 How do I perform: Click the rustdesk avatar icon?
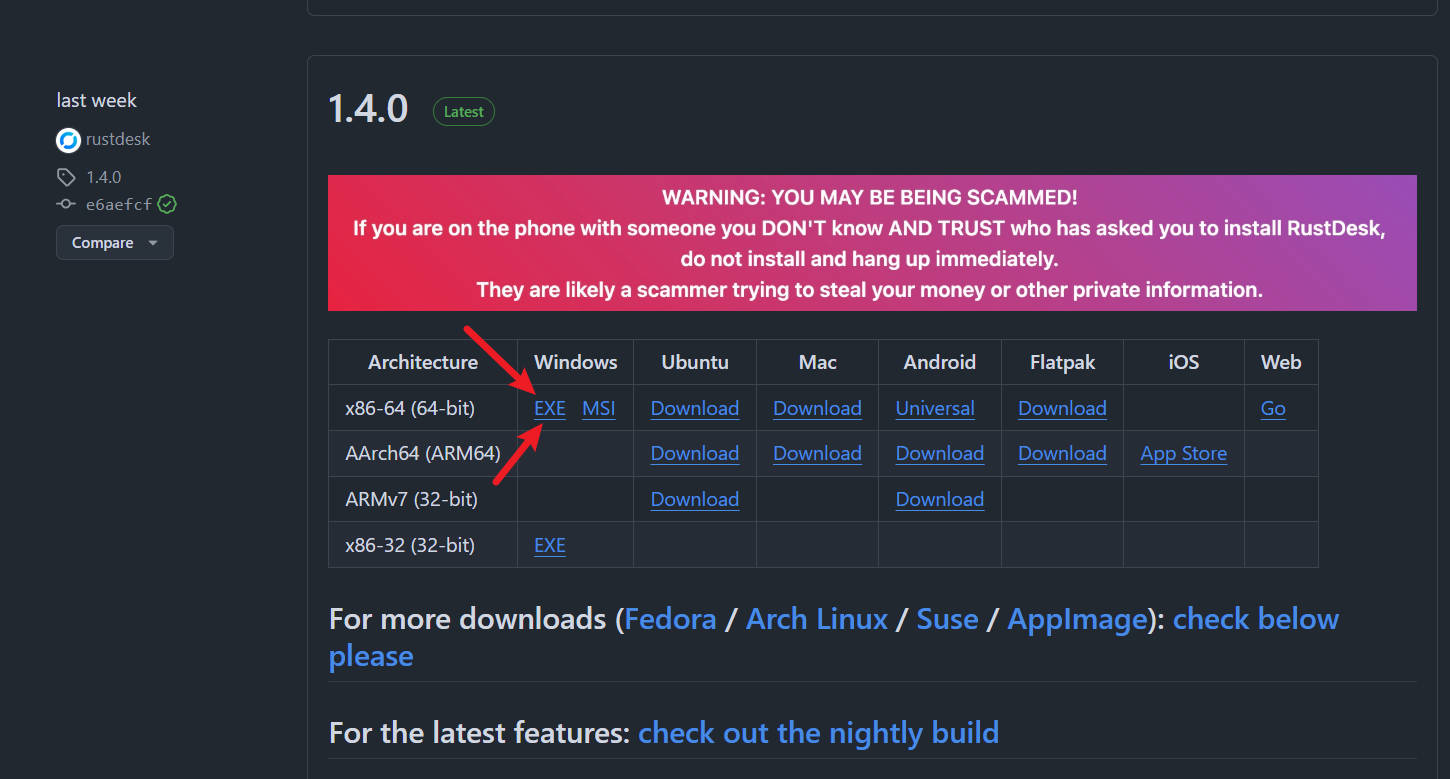click(68, 140)
